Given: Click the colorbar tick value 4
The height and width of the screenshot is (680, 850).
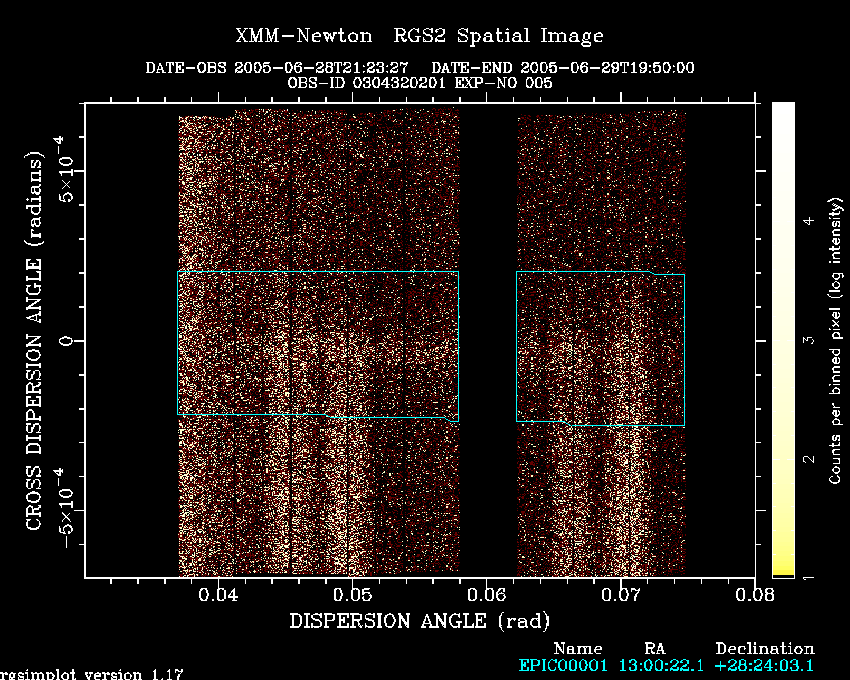Looking at the screenshot, I should click(x=809, y=221).
